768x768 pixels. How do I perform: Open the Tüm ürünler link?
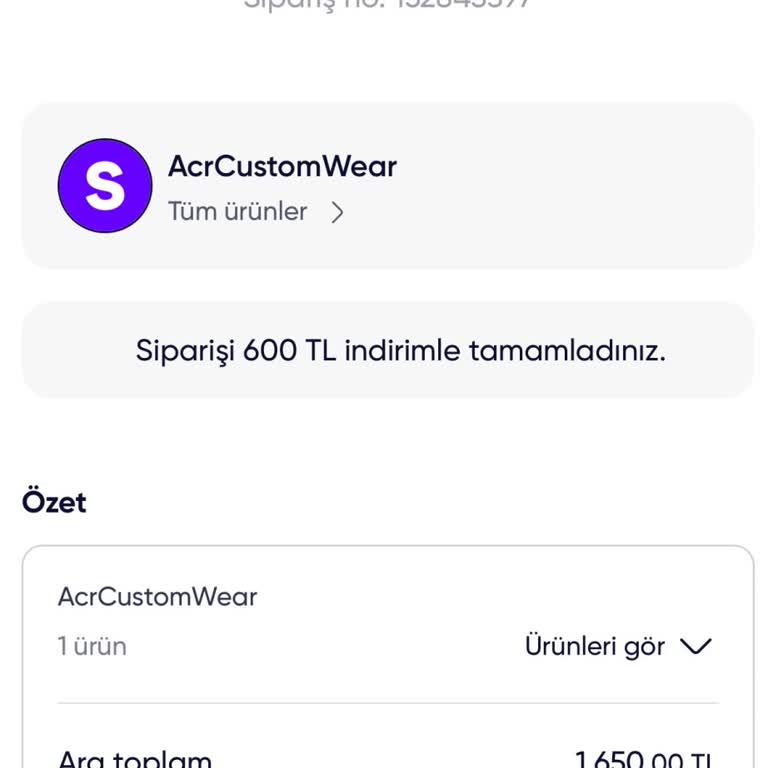[238, 212]
